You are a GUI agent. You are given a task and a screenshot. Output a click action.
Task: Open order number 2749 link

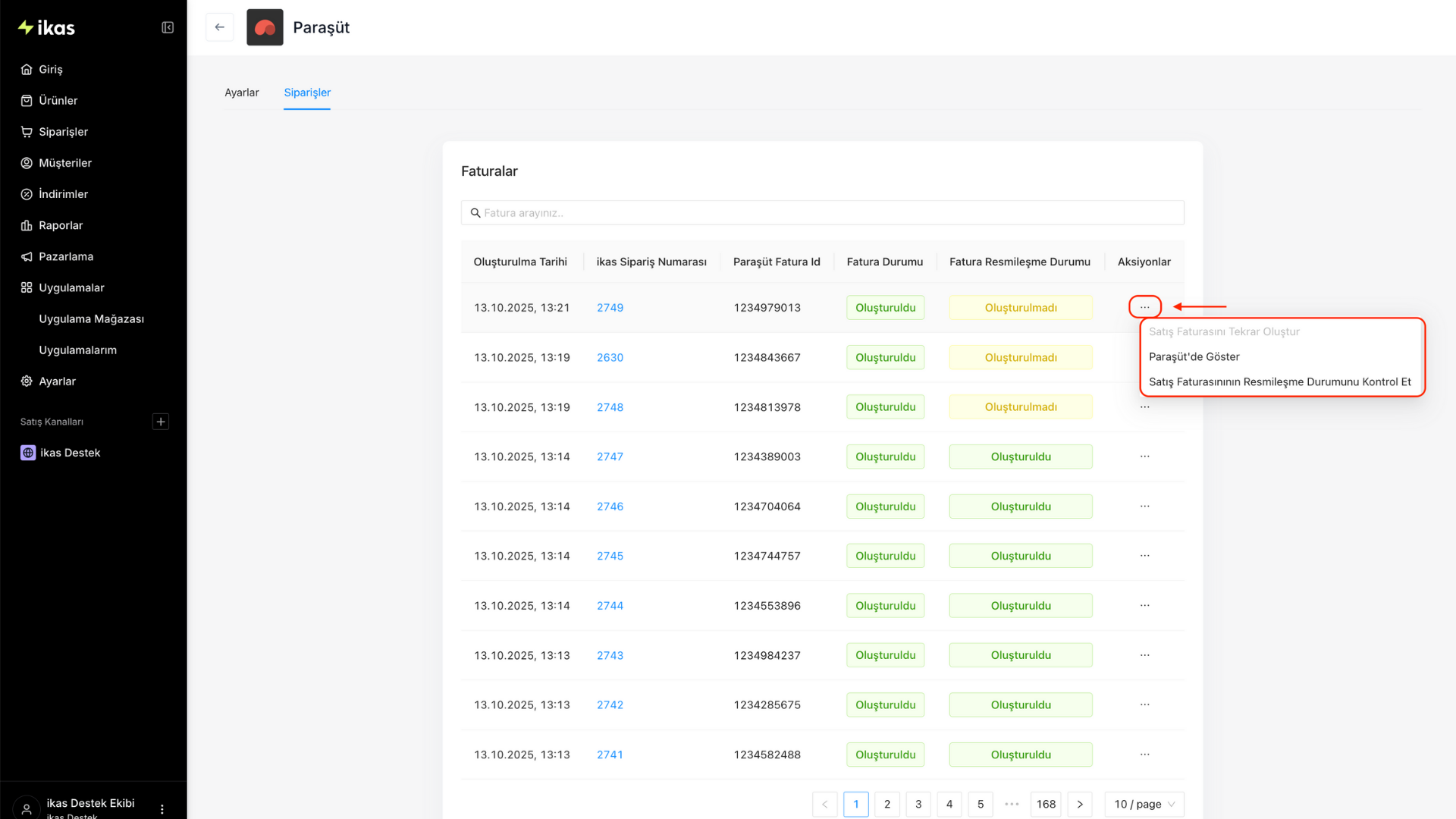[610, 308]
